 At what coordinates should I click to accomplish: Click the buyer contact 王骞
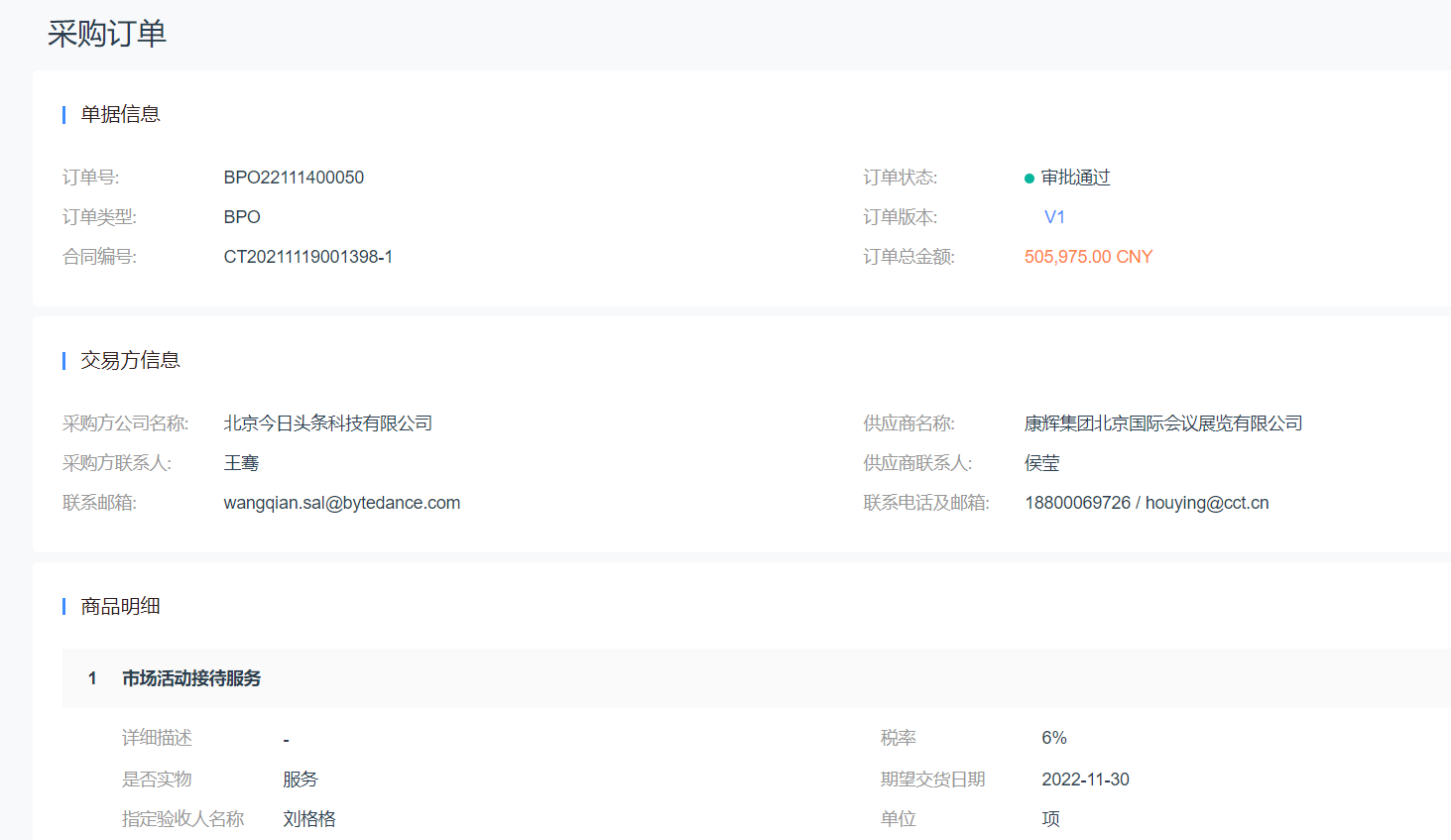click(x=241, y=463)
